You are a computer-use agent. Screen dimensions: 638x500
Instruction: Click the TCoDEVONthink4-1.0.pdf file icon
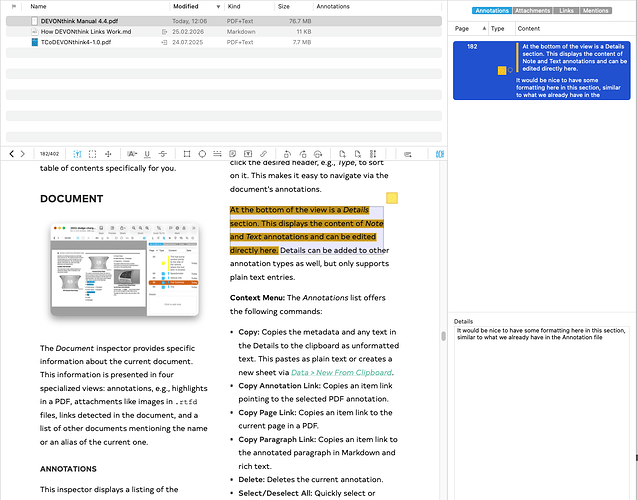[x=35, y=42]
